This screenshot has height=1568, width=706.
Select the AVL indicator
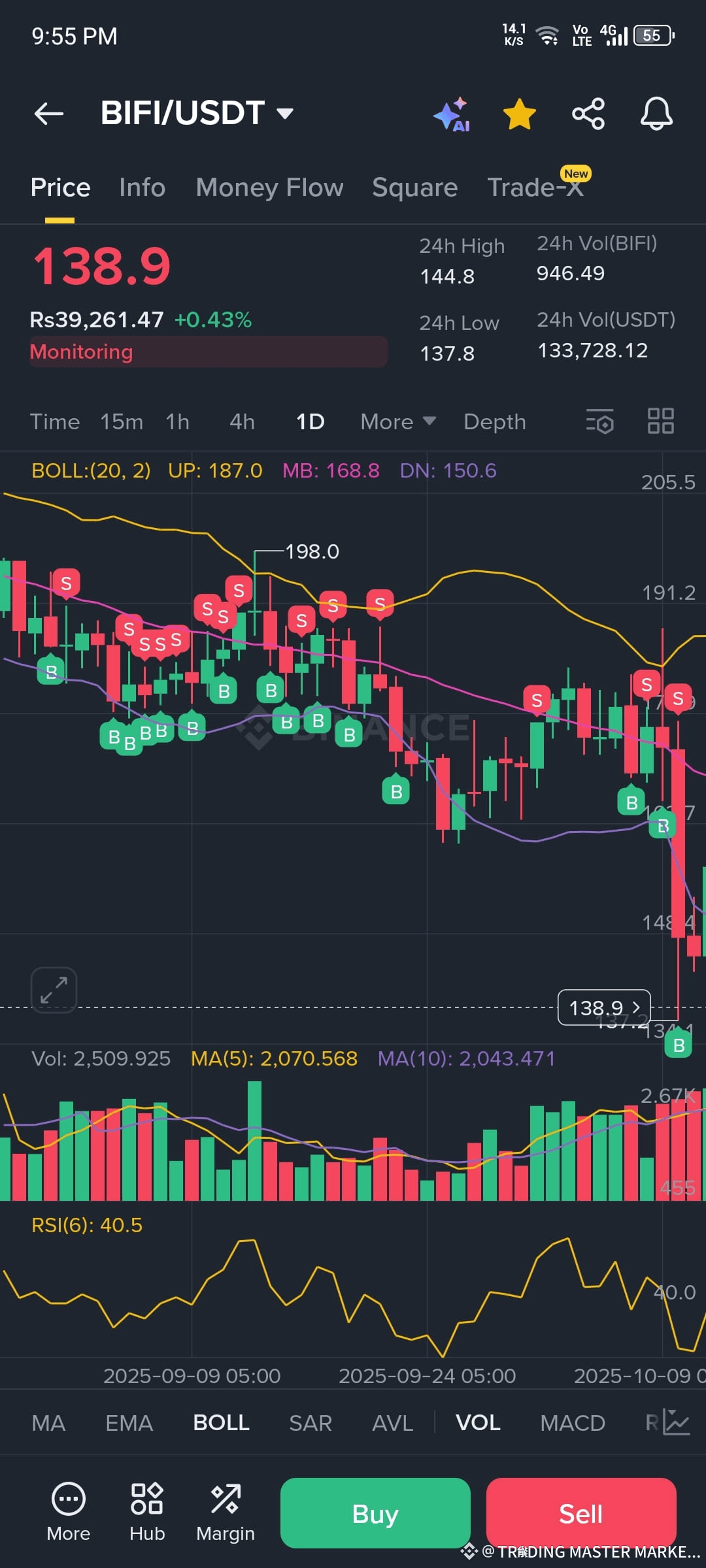[393, 1423]
